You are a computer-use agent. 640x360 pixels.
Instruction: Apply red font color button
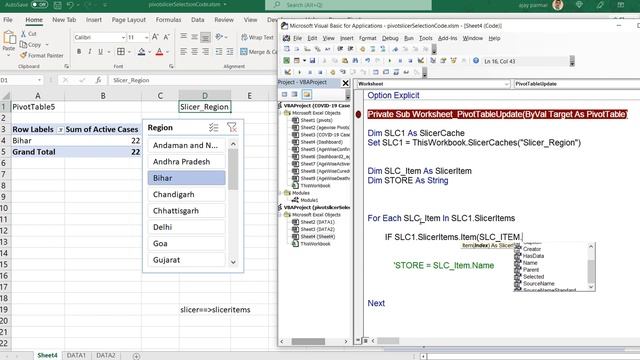tap(159, 52)
